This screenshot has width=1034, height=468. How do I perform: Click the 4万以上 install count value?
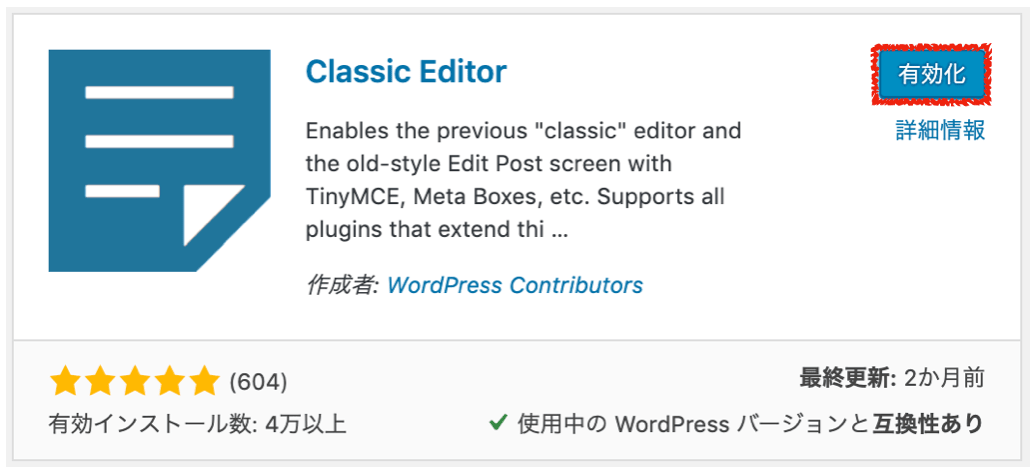[307, 424]
